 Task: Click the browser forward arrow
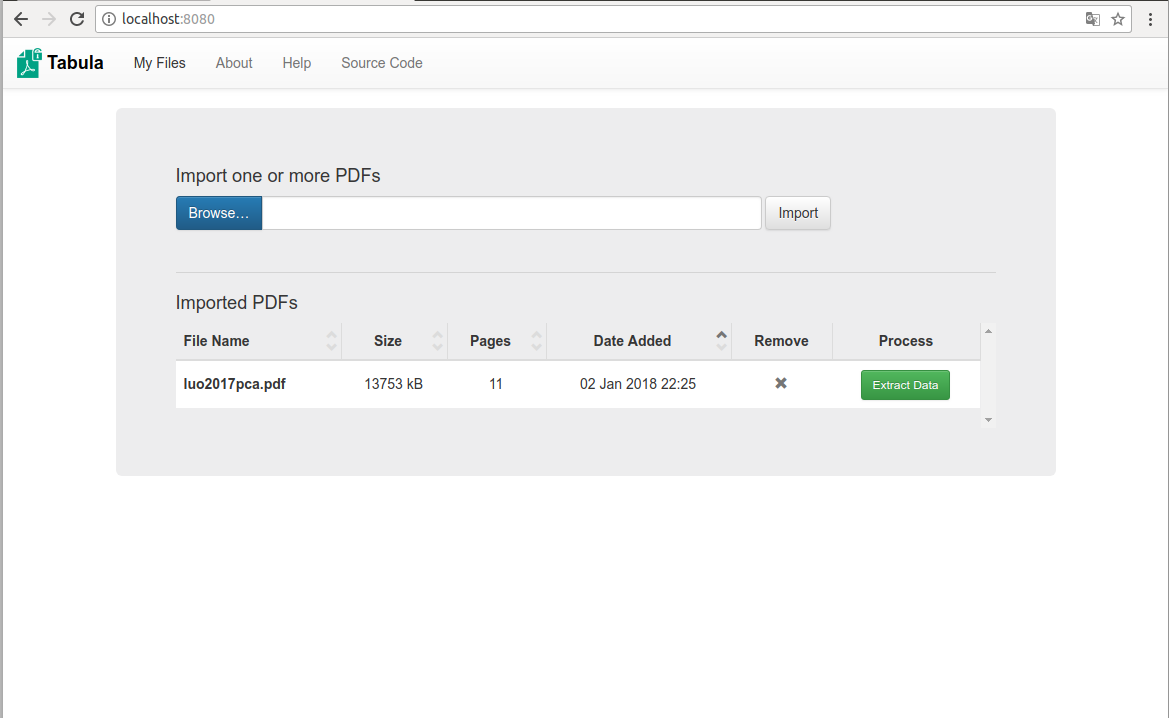coord(49,19)
